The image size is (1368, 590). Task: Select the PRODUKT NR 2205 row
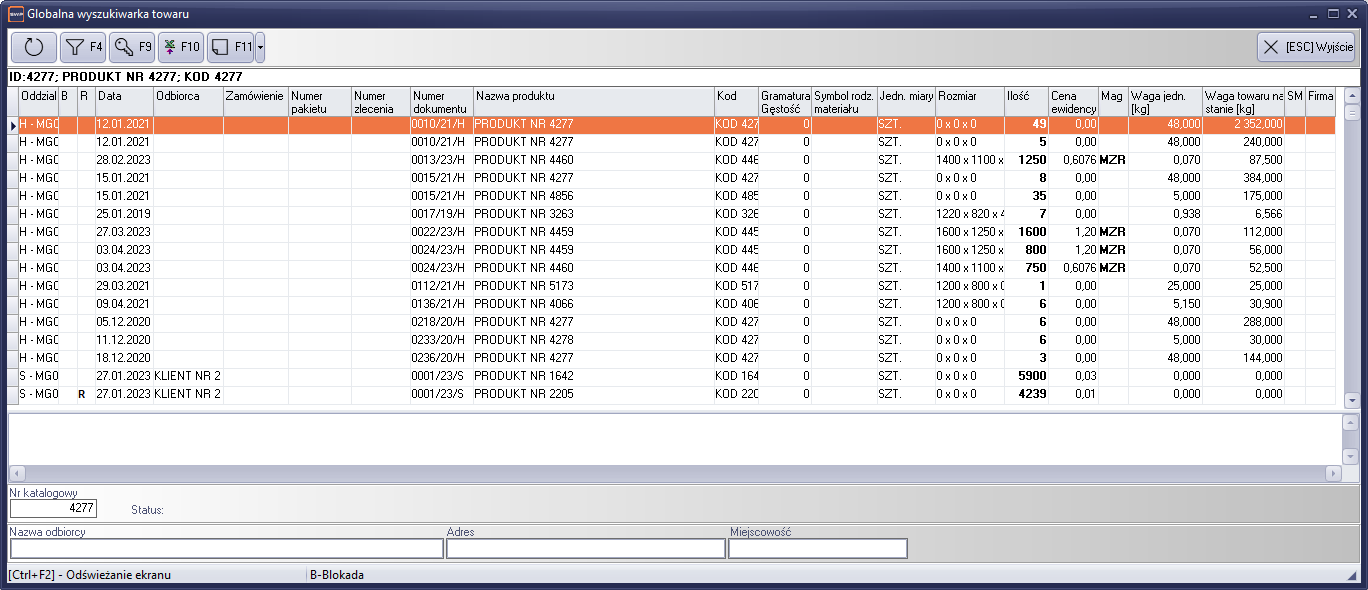[x=592, y=394]
